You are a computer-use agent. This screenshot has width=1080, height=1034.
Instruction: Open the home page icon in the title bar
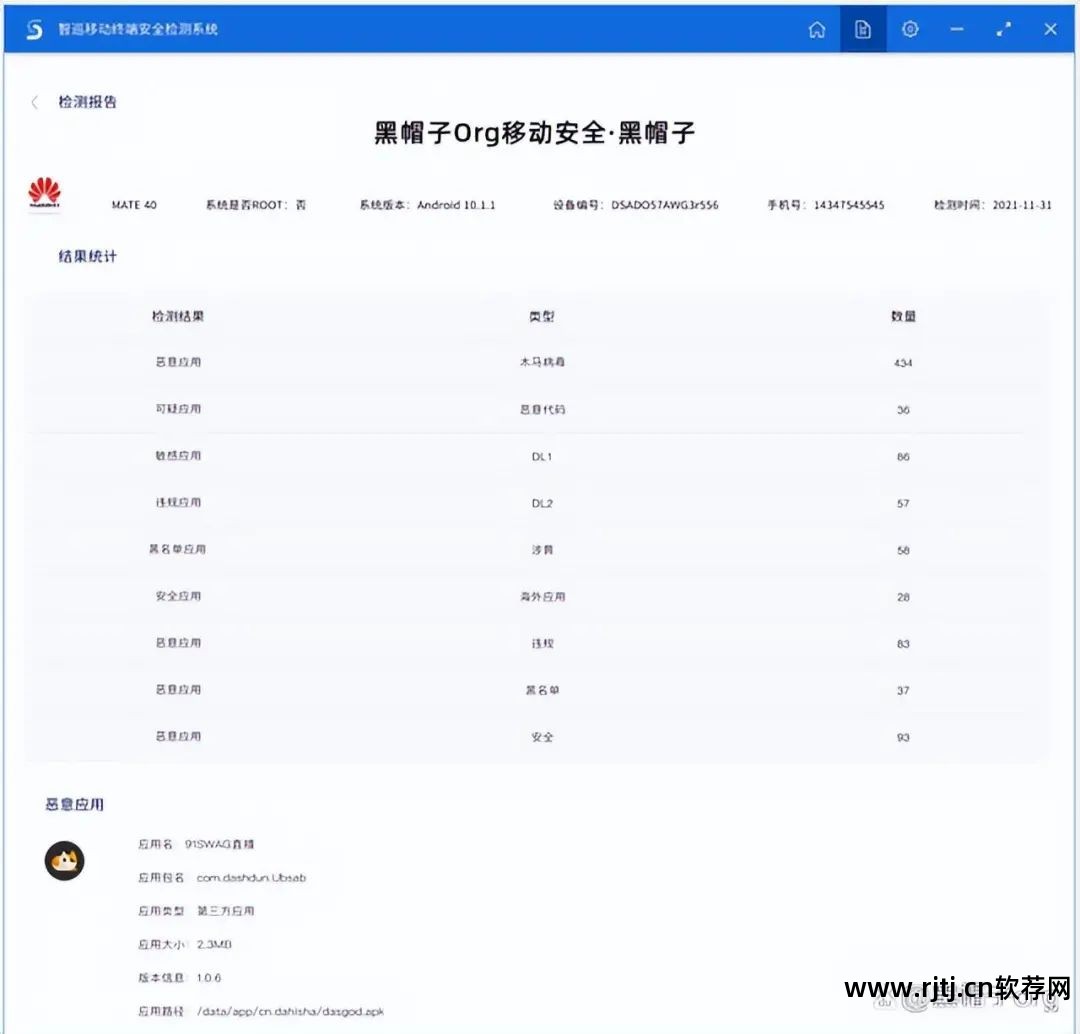point(817,29)
